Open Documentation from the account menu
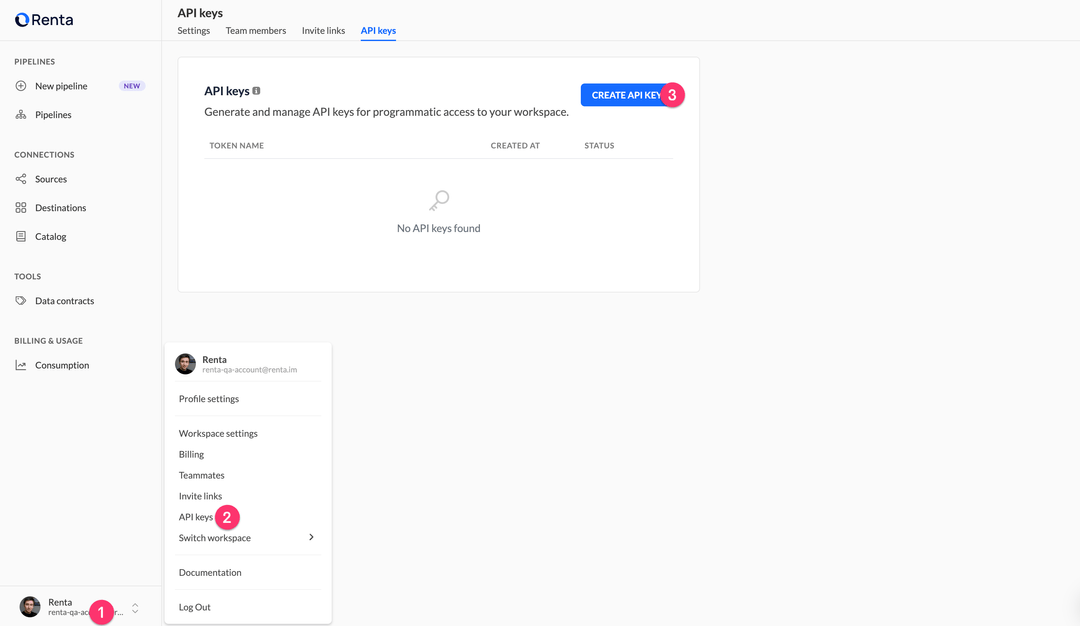Viewport: 1080px width, 626px height. click(x=210, y=572)
